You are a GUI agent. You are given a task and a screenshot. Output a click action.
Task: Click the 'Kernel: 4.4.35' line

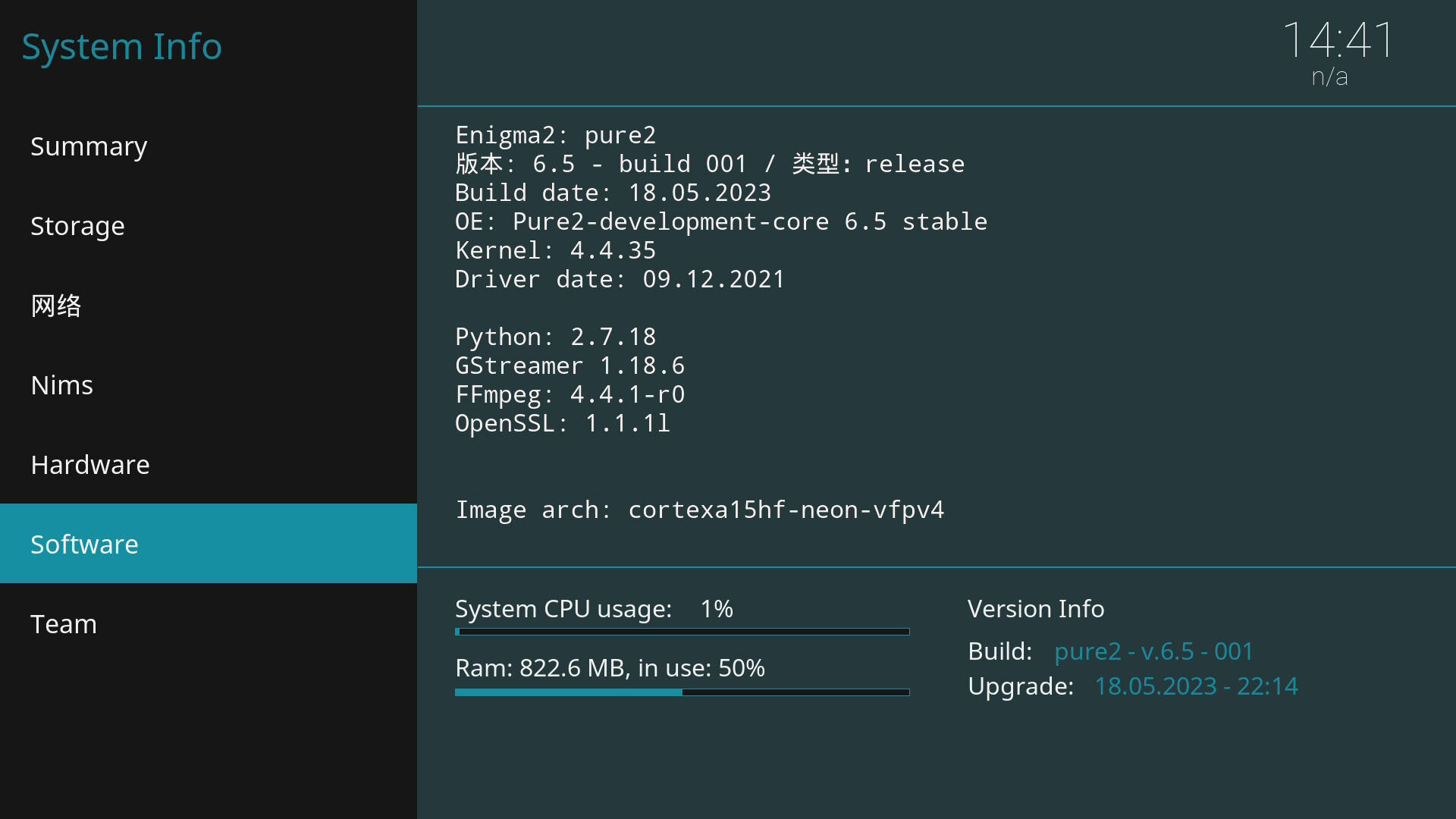[x=555, y=250]
